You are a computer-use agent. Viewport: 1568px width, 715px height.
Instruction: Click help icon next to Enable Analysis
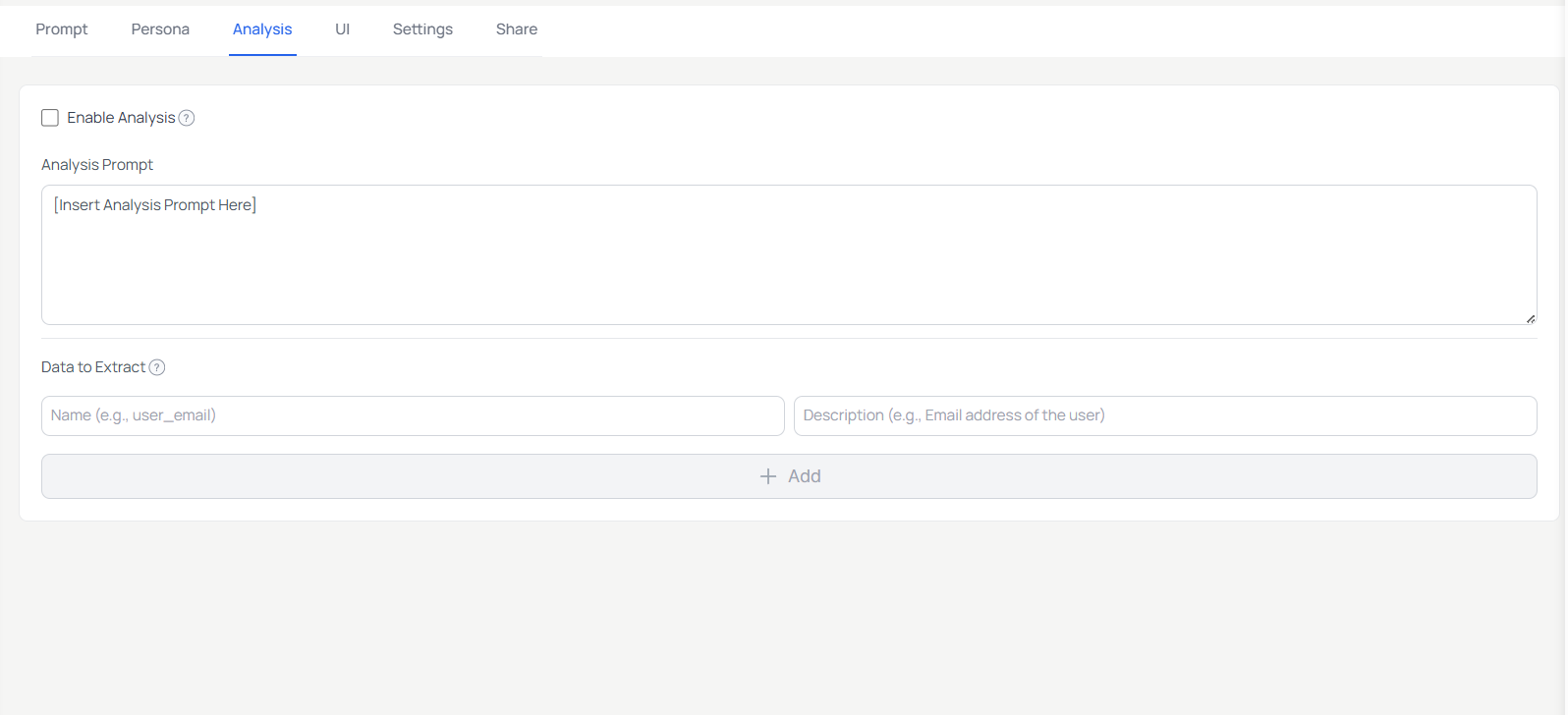click(x=187, y=118)
